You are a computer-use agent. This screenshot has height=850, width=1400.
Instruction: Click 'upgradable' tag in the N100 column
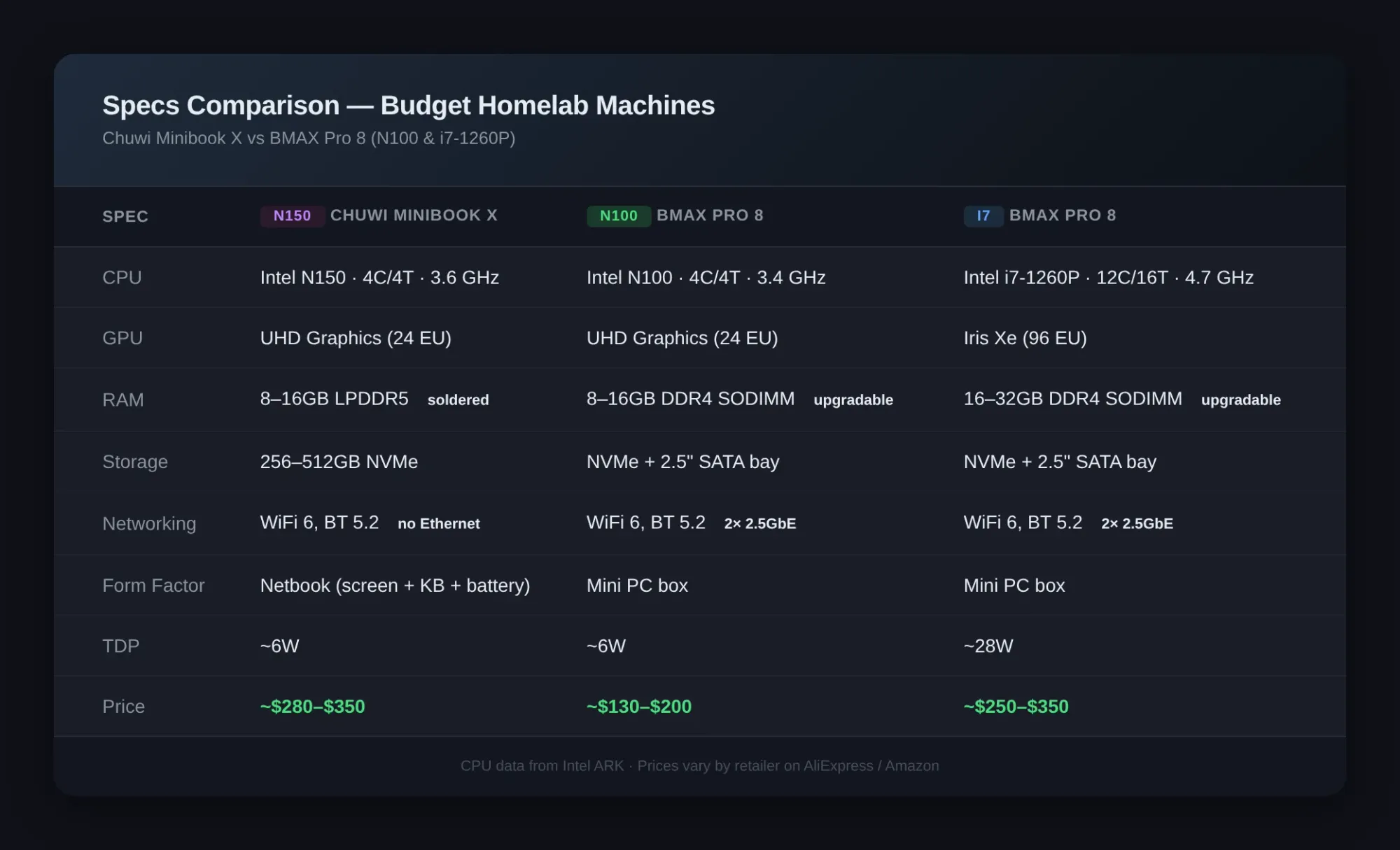coord(853,400)
